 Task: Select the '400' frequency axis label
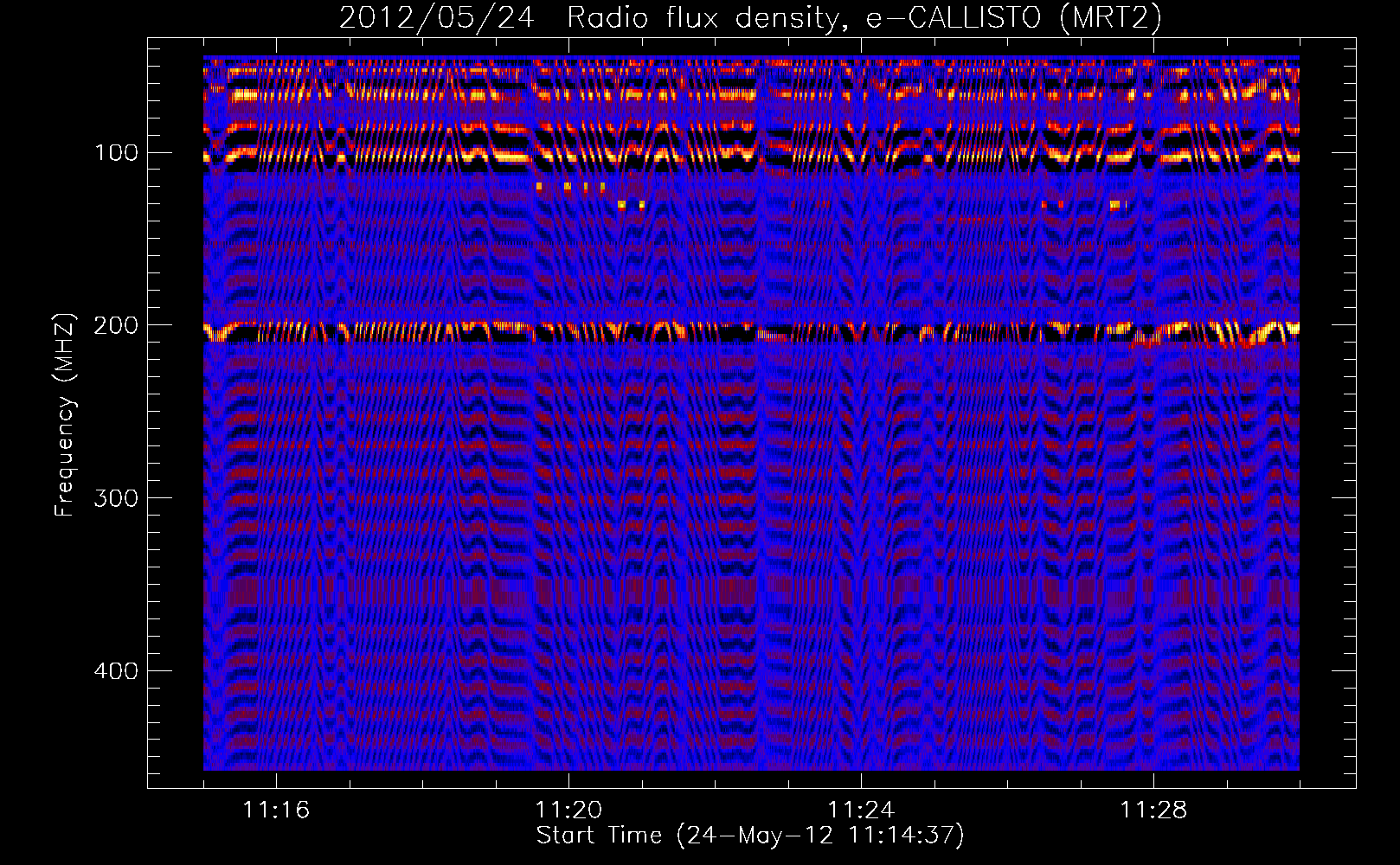116,671
